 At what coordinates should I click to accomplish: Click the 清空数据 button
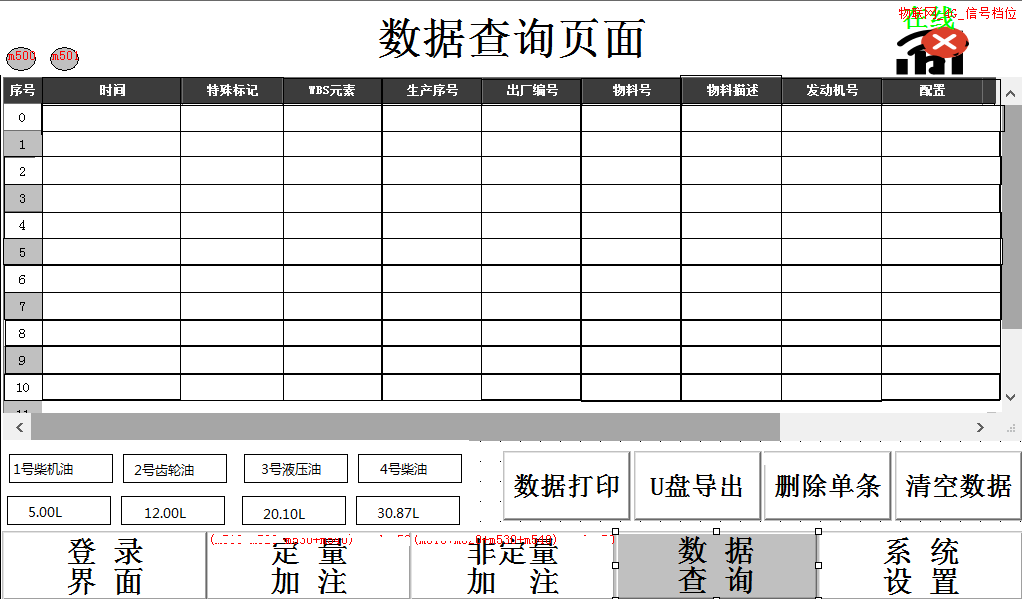tap(958, 486)
